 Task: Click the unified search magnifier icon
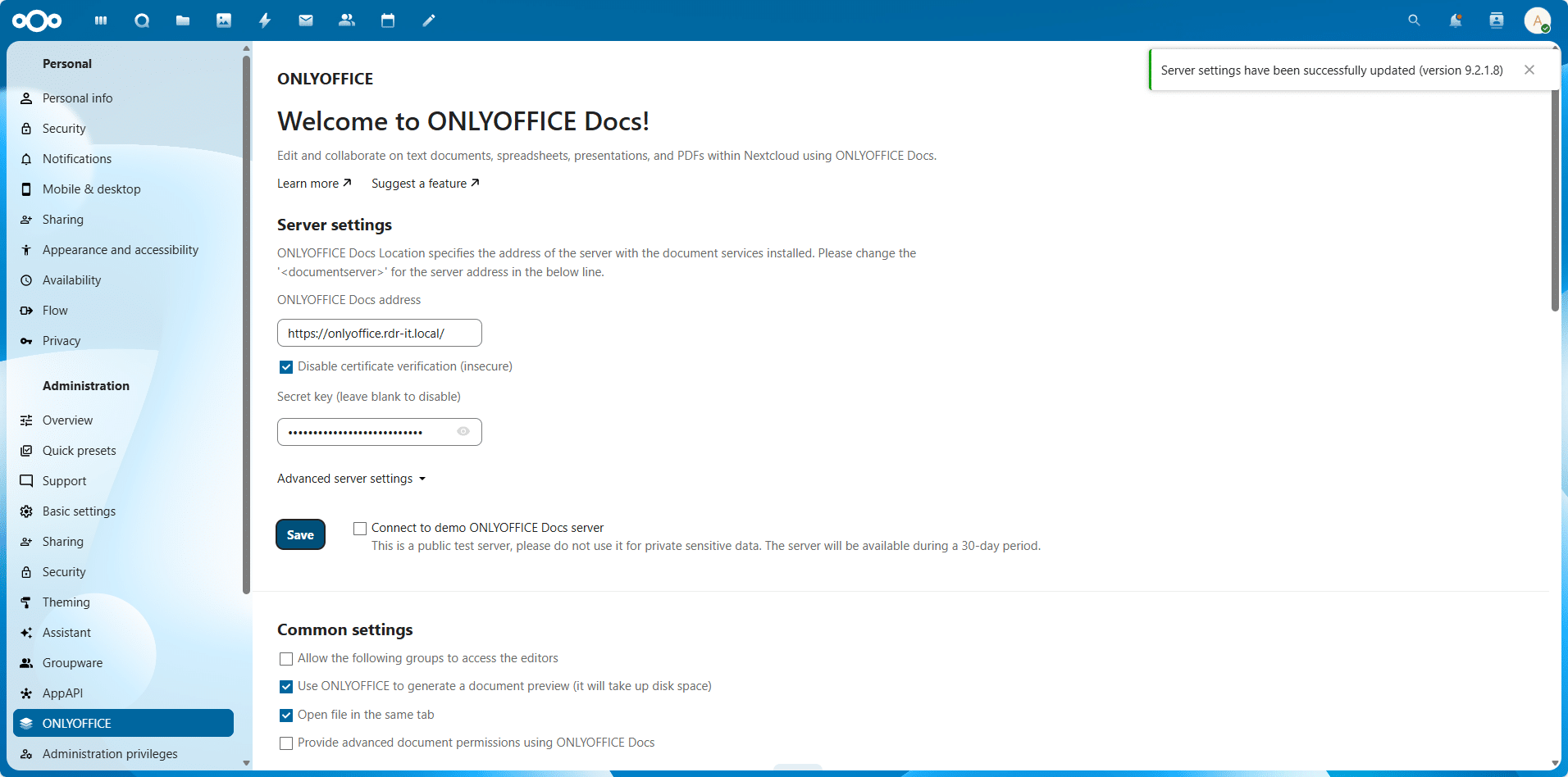[x=1414, y=20]
